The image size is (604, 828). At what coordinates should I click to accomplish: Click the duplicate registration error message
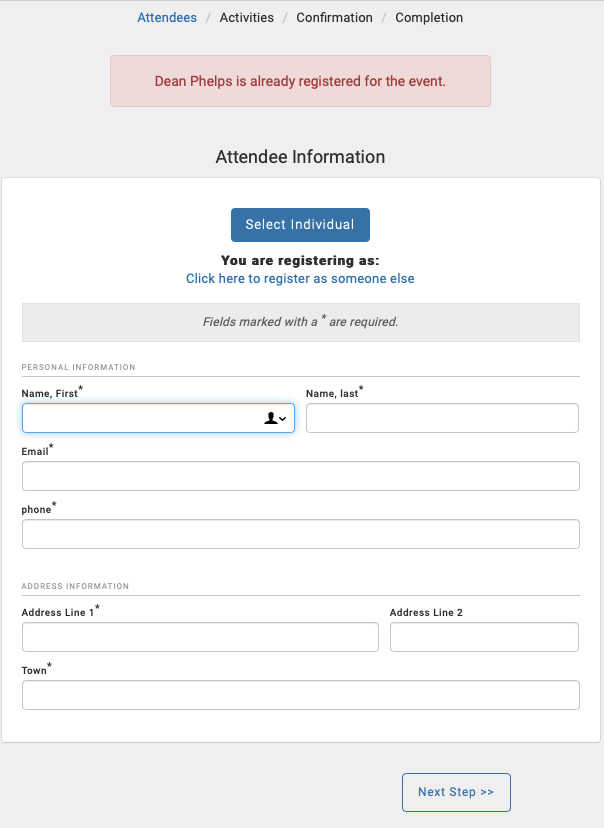300,81
